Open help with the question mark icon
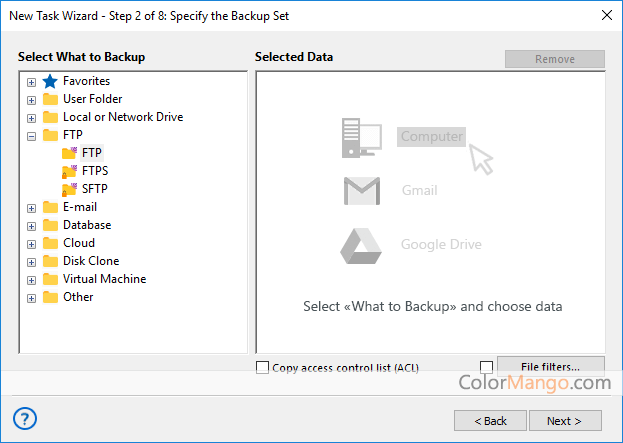Image resolution: width=623 pixels, height=443 pixels. pyautogui.click(x=27, y=418)
